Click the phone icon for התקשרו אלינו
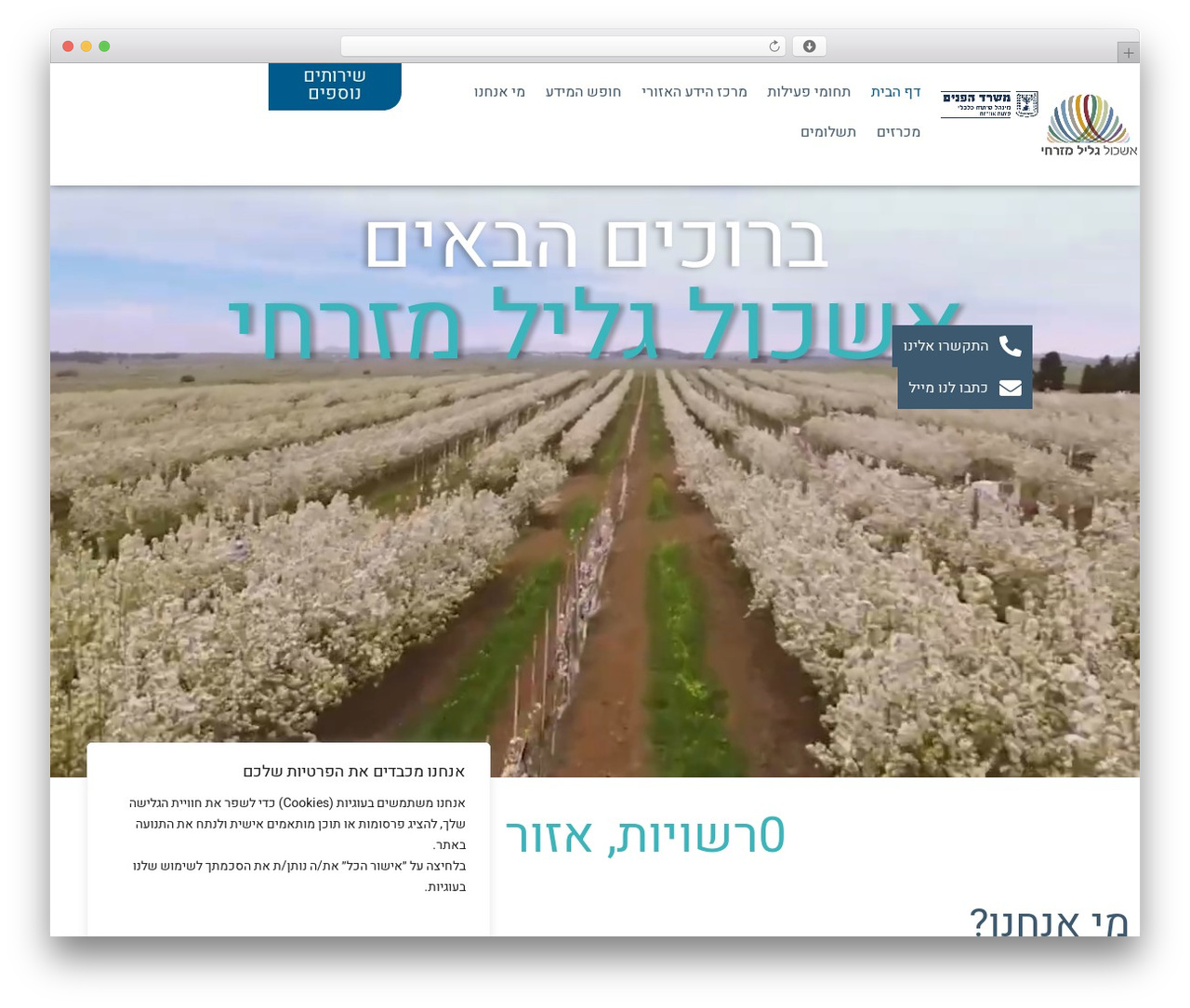The image size is (1190, 1008). tap(1011, 346)
